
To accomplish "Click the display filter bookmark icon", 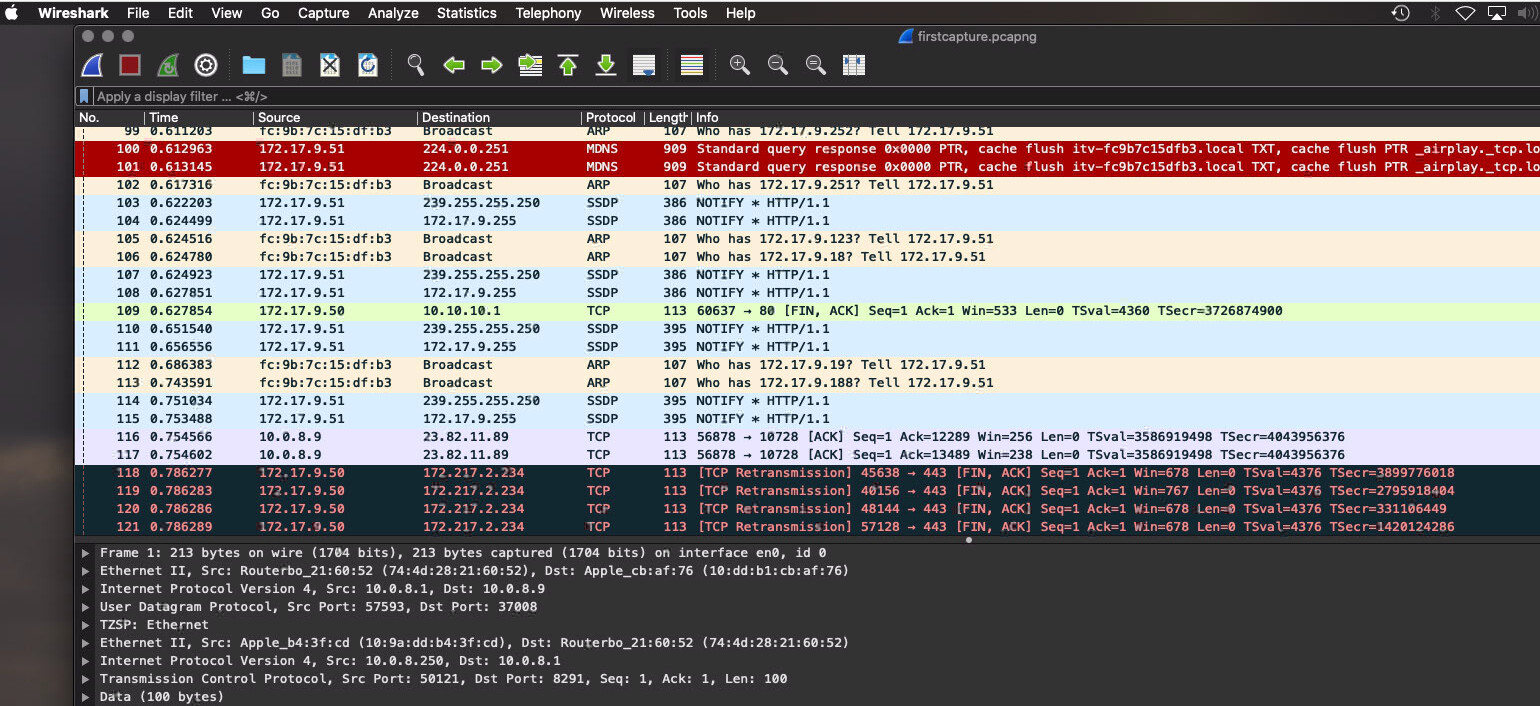I will tap(85, 96).
